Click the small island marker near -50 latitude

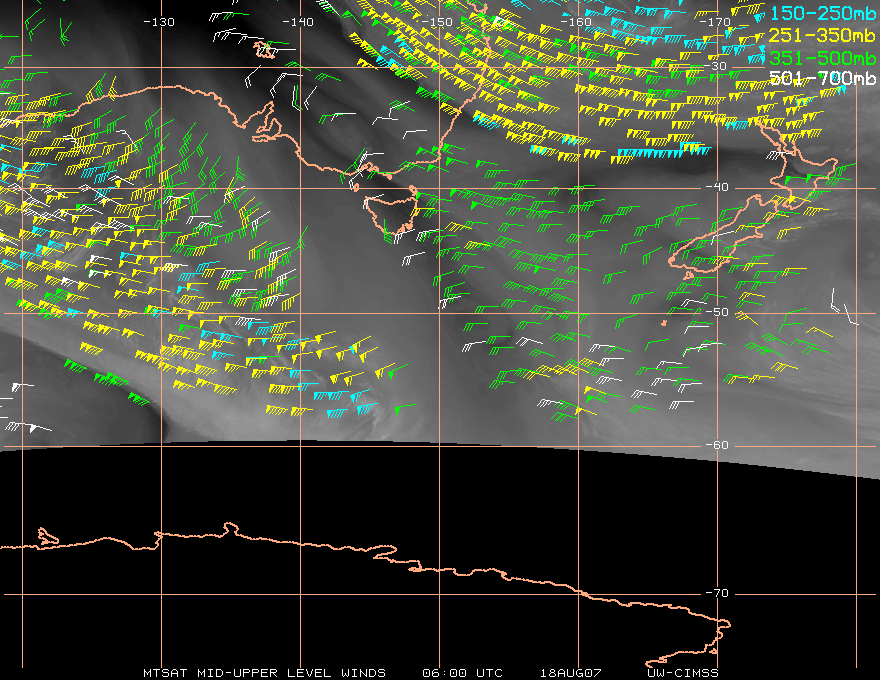click(664, 323)
